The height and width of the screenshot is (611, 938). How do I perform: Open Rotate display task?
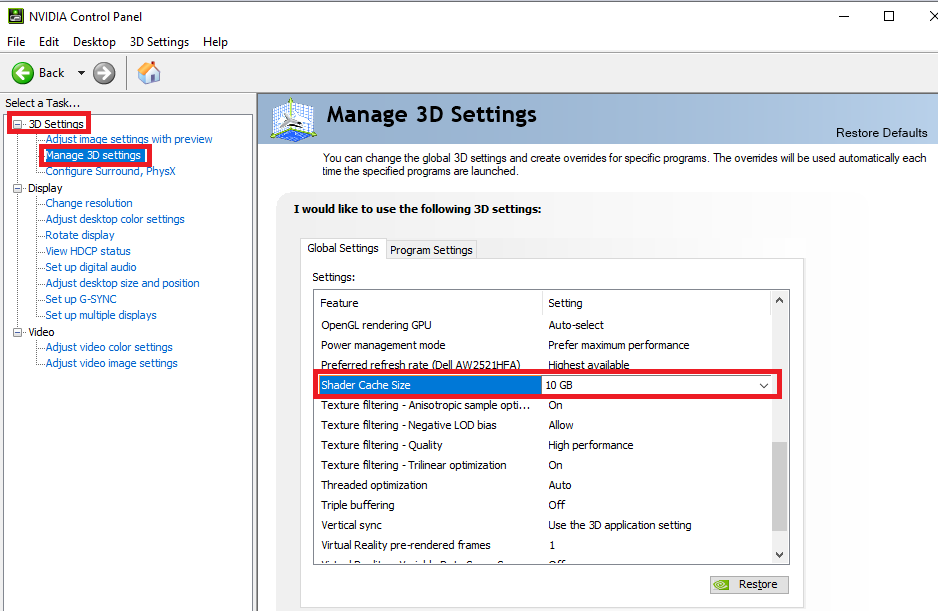(x=80, y=235)
